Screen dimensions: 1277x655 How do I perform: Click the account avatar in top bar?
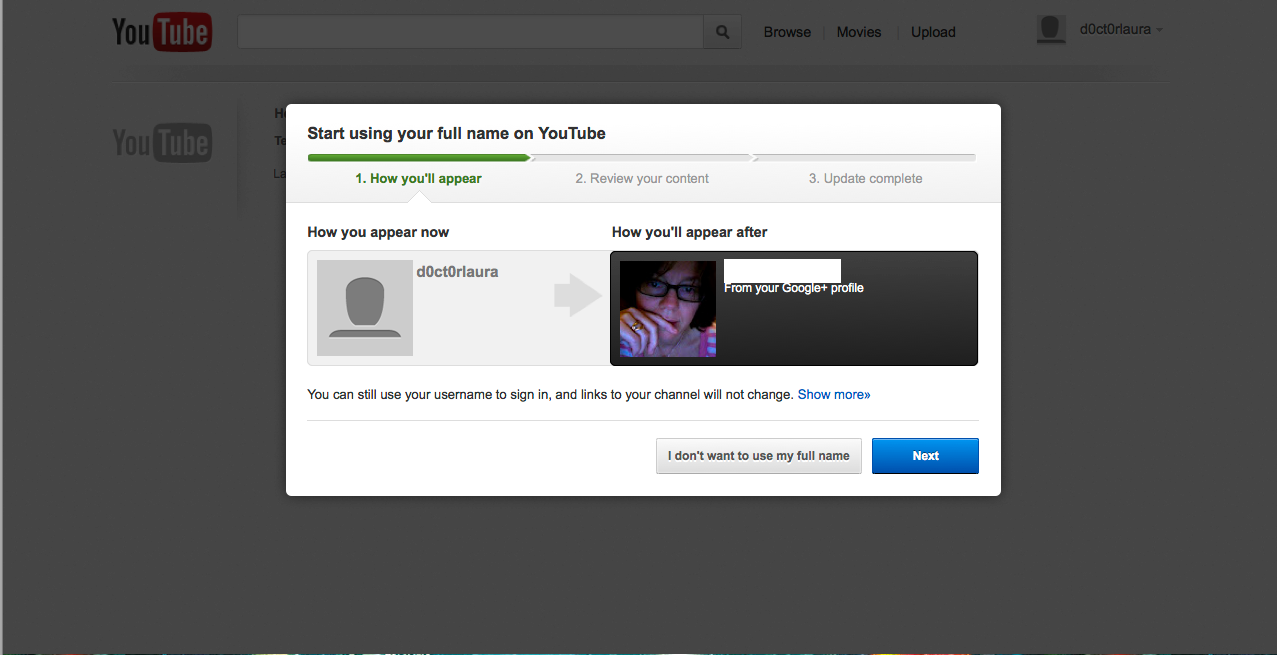pyautogui.click(x=1050, y=30)
